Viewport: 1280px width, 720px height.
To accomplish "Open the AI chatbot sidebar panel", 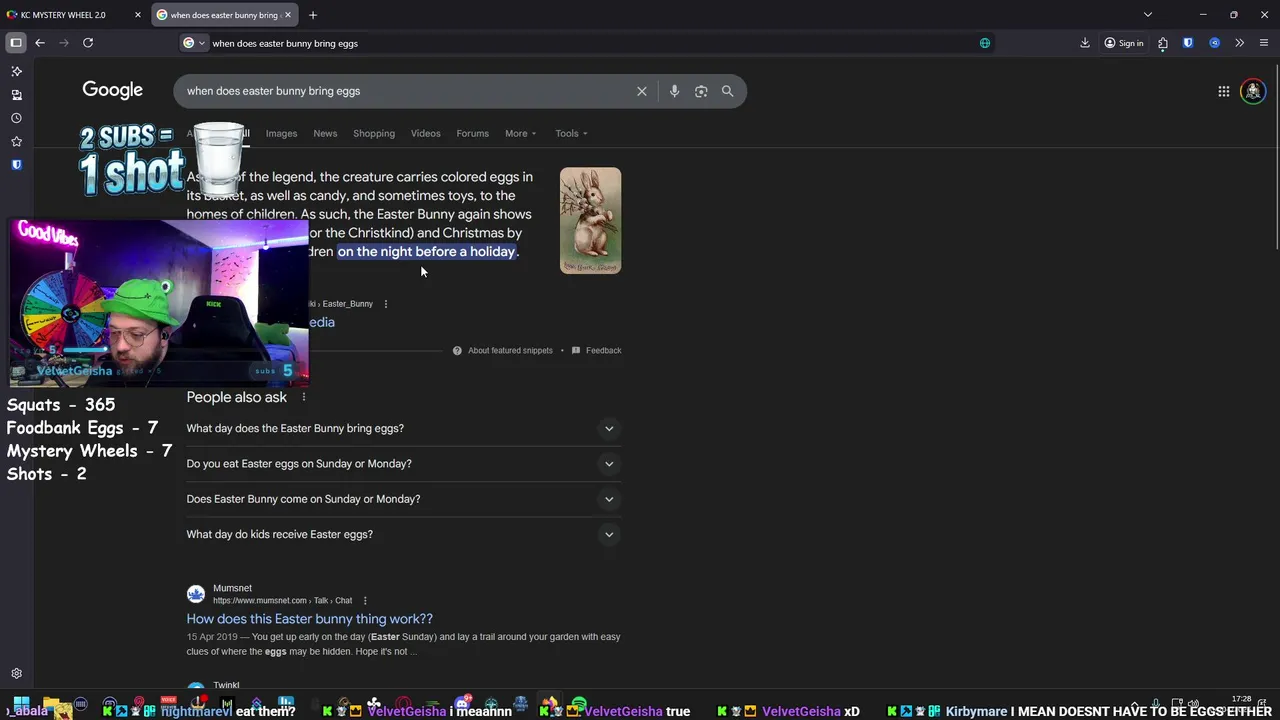I will 16,72.
